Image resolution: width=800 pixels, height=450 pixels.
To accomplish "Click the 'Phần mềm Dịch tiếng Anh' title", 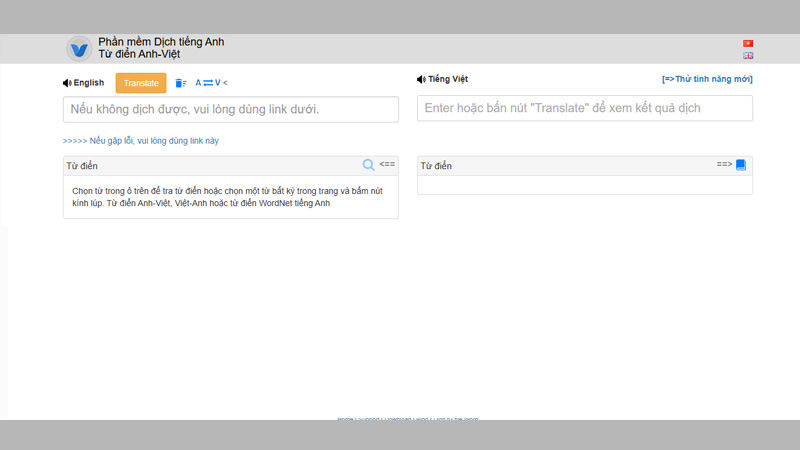I will 161,42.
